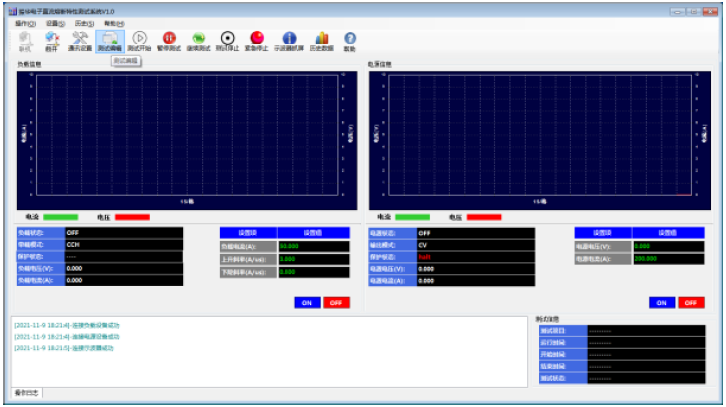Switch OFF the load in left panel
The image size is (726, 407).
tap(336, 302)
